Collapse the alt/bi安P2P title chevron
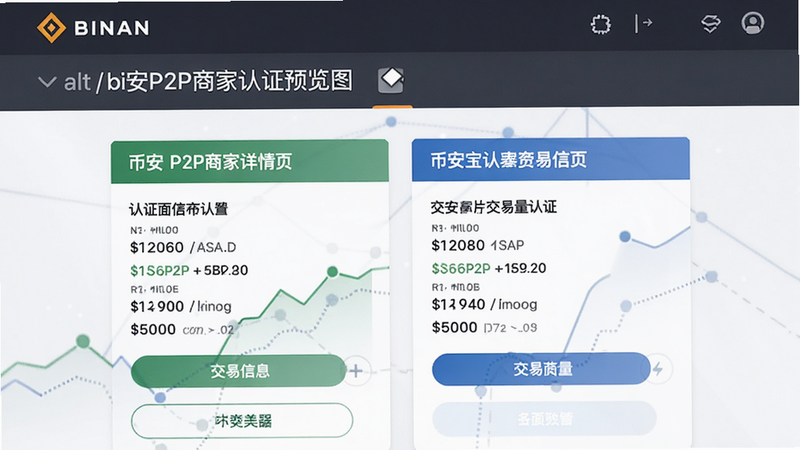The height and width of the screenshot is (450, 800). pos(47,82)
